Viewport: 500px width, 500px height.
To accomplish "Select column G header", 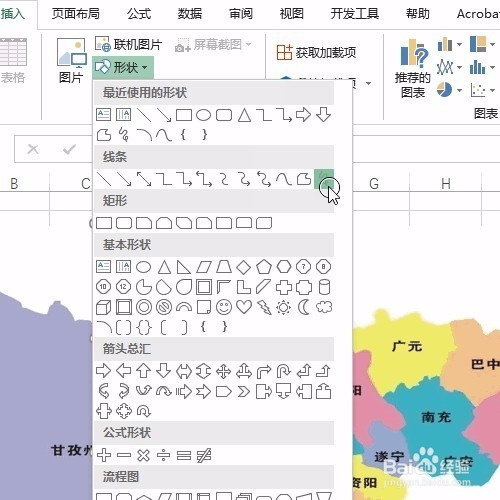I will tap(374, 184).
